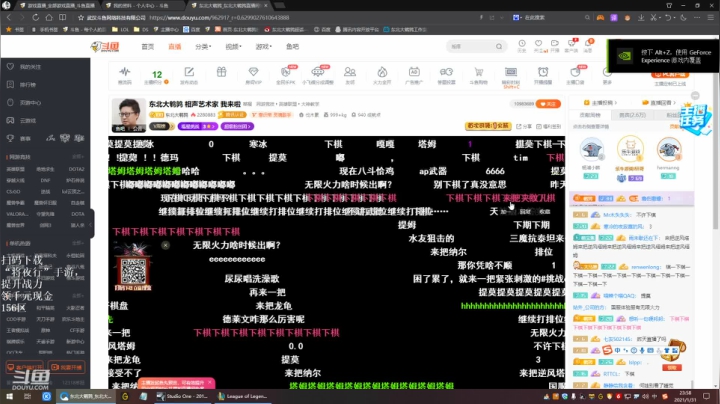Open the LOL bookmarks folder
The width and height of the screenshot is (720, 404).
(120, 29)
